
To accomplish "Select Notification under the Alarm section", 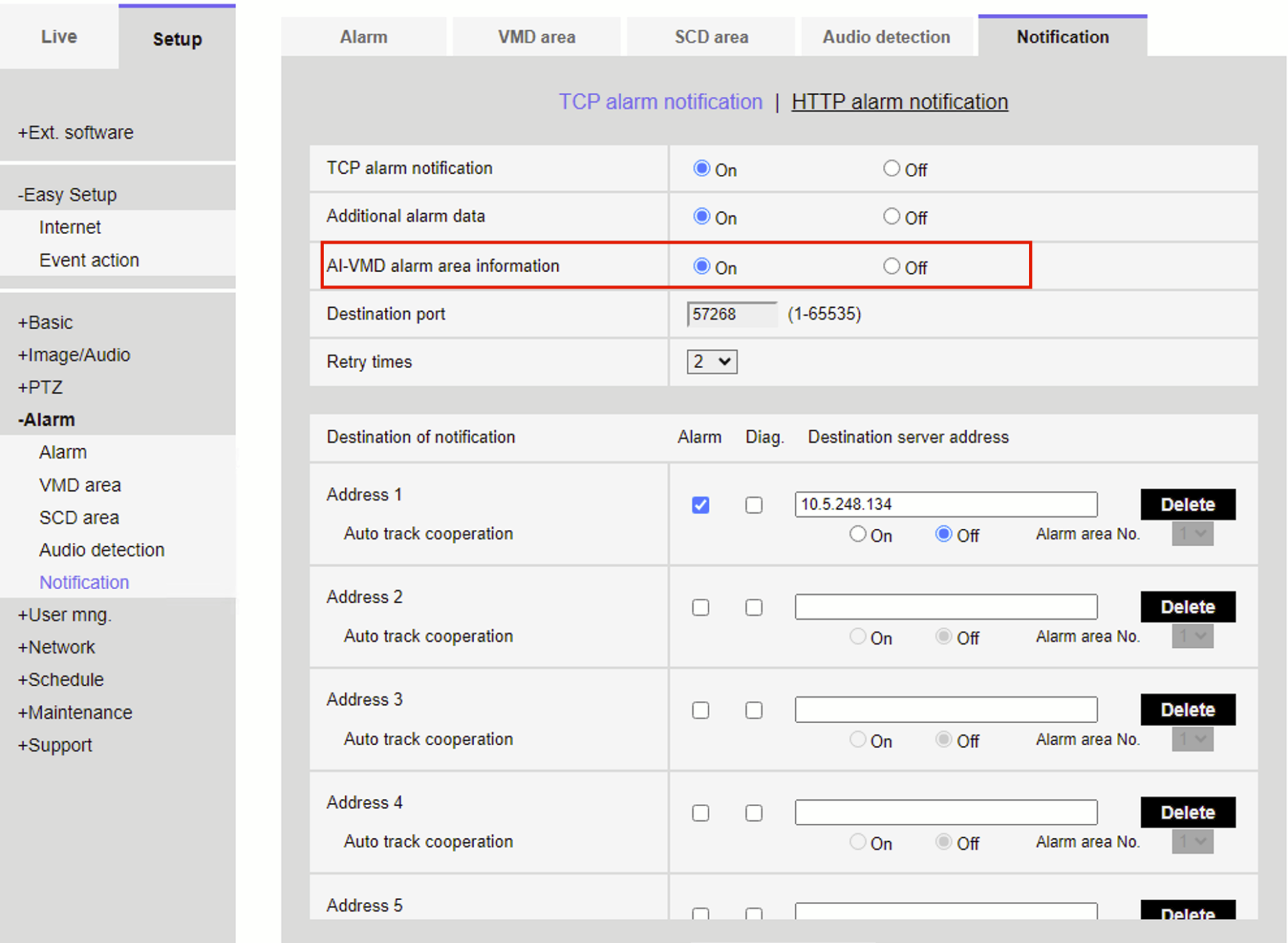I will pos(84,582).
